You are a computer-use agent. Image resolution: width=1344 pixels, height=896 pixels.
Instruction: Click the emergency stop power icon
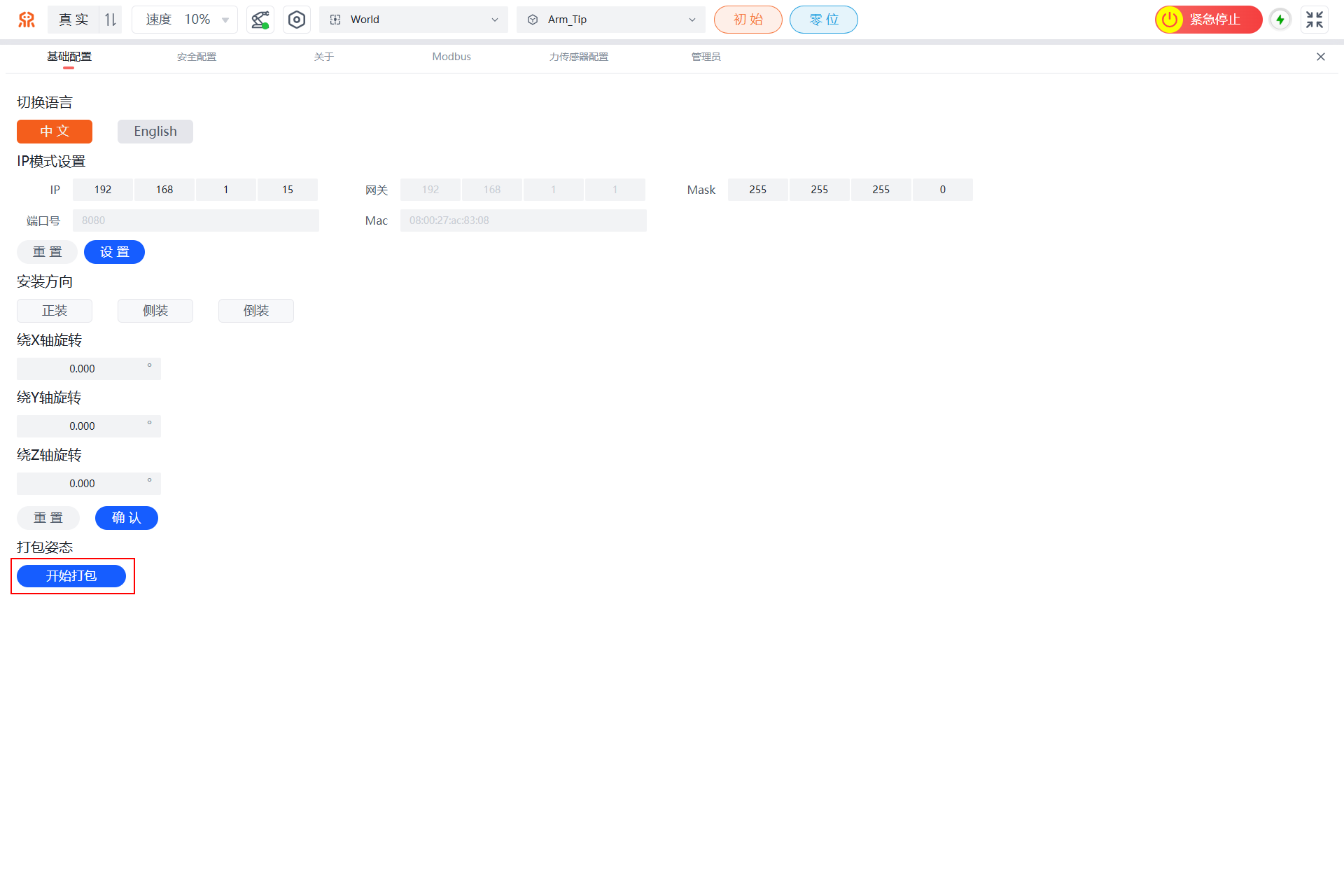[x=1170, y=20]
